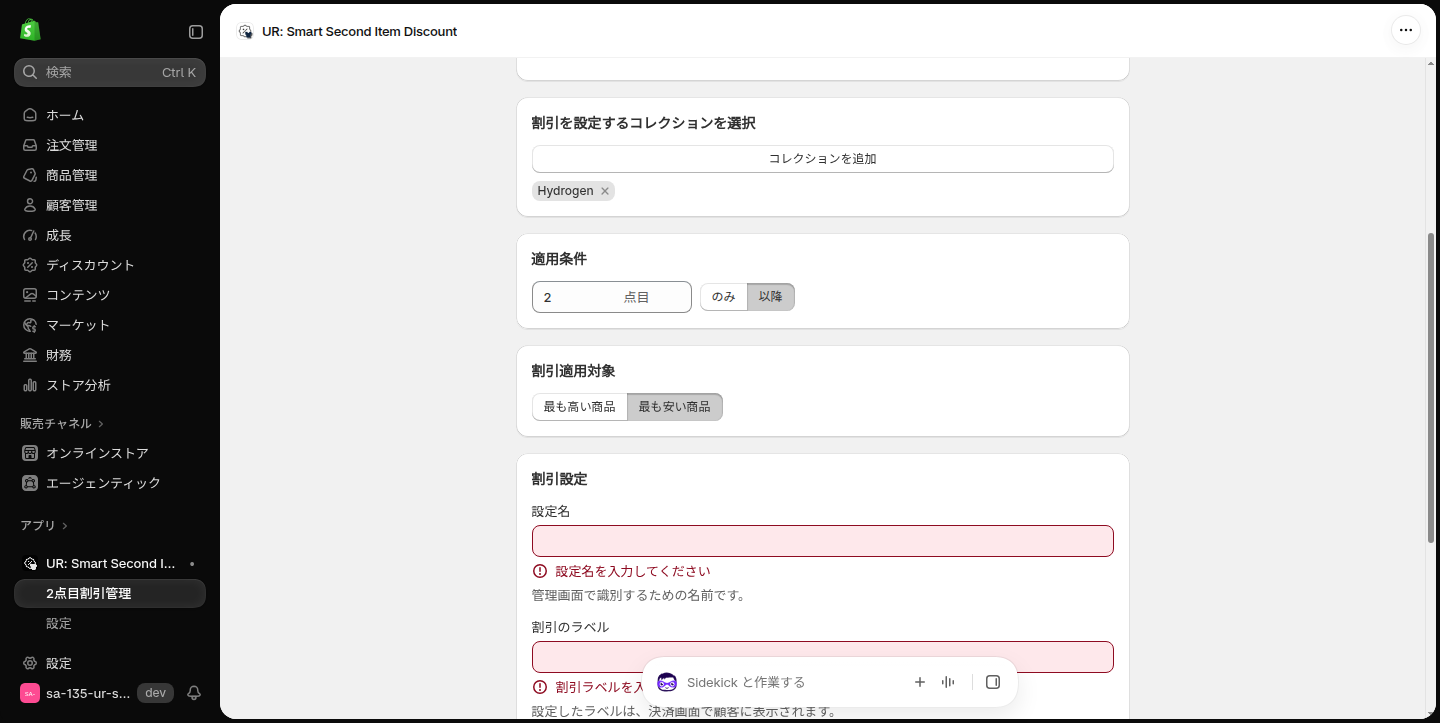
Task: Open the three-dot more actions menu
Action: (1406, 30)
